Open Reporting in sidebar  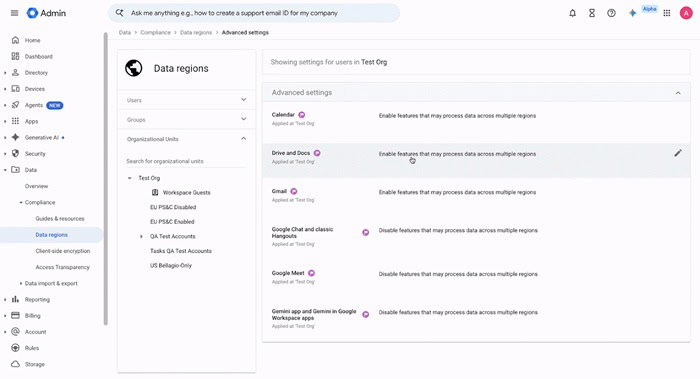coord(37,300)
